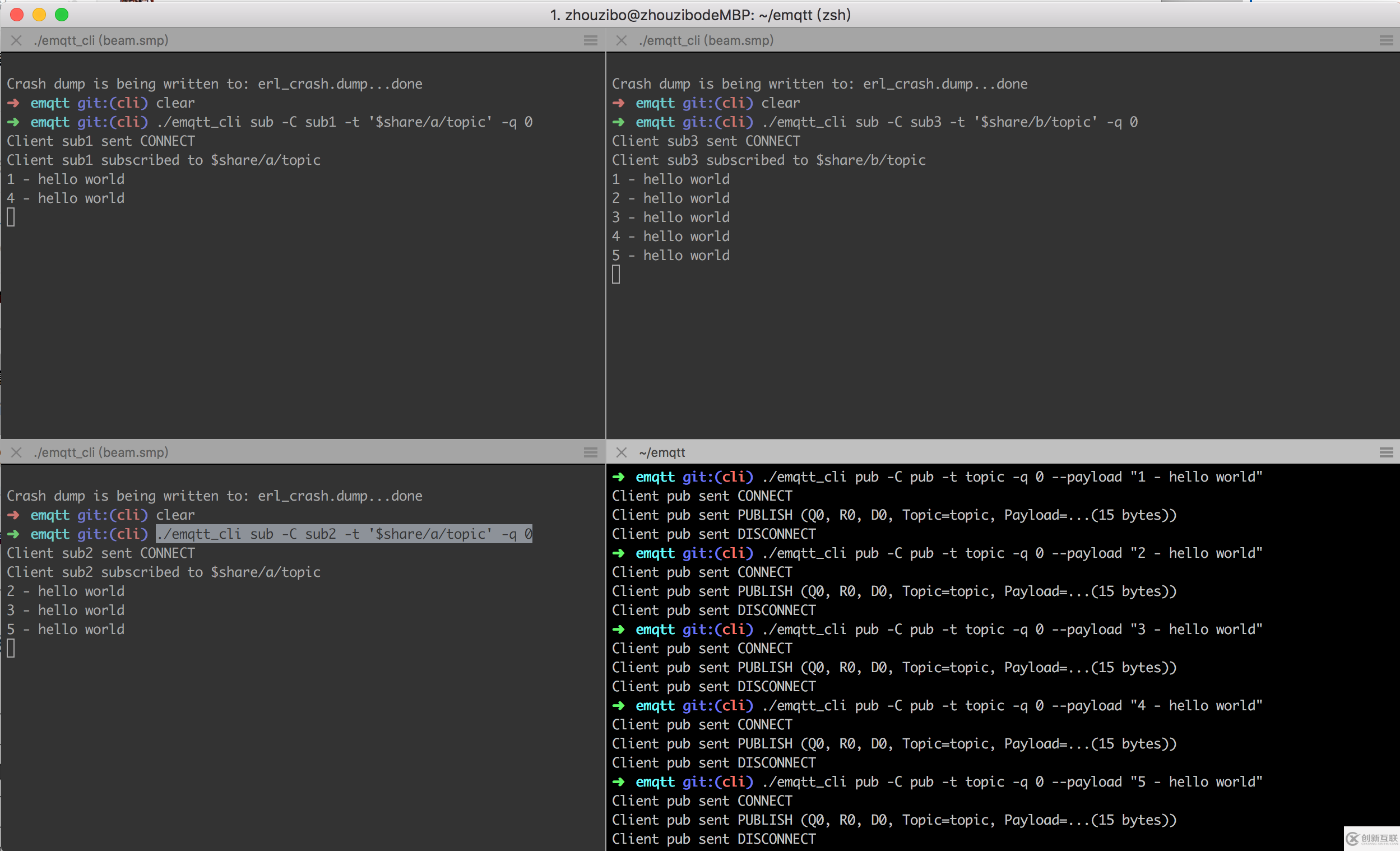This screenshot has width=1400, height=851.
Task: Click pub command with payload "5 - hello world"
Action: point(1012,781)
